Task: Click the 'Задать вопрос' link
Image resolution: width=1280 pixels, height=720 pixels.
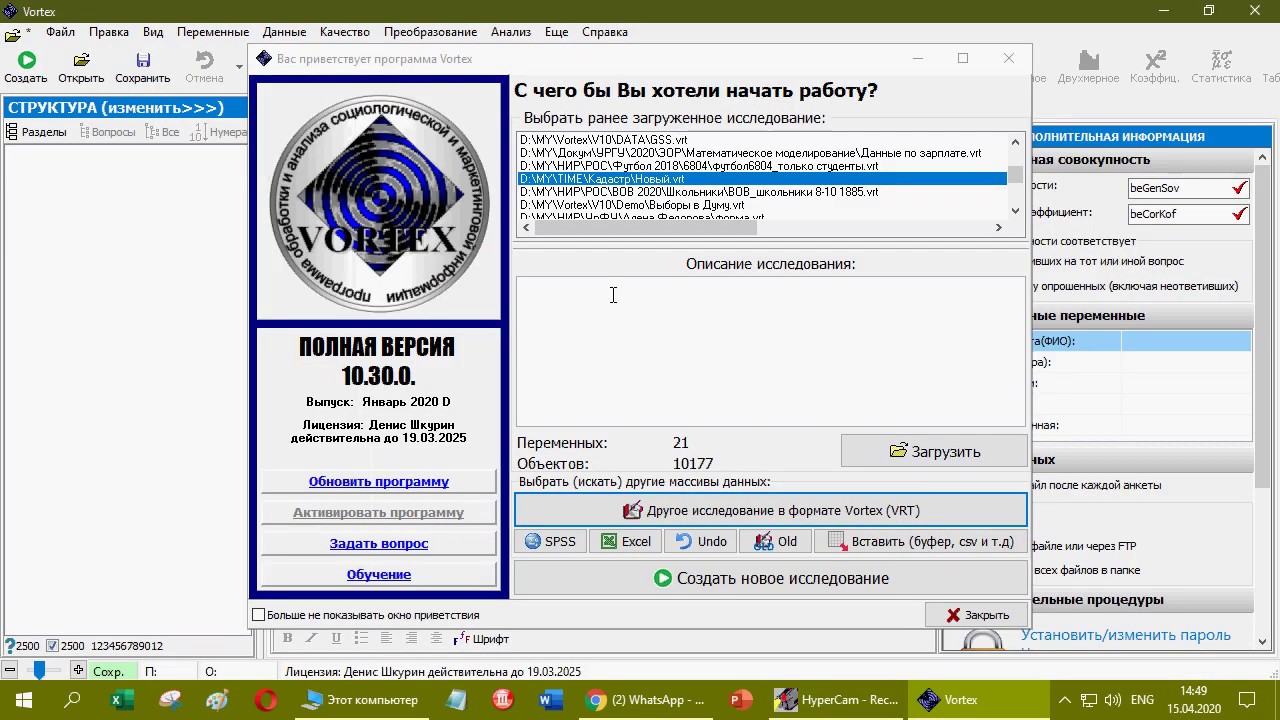Action: click(378, 543)
